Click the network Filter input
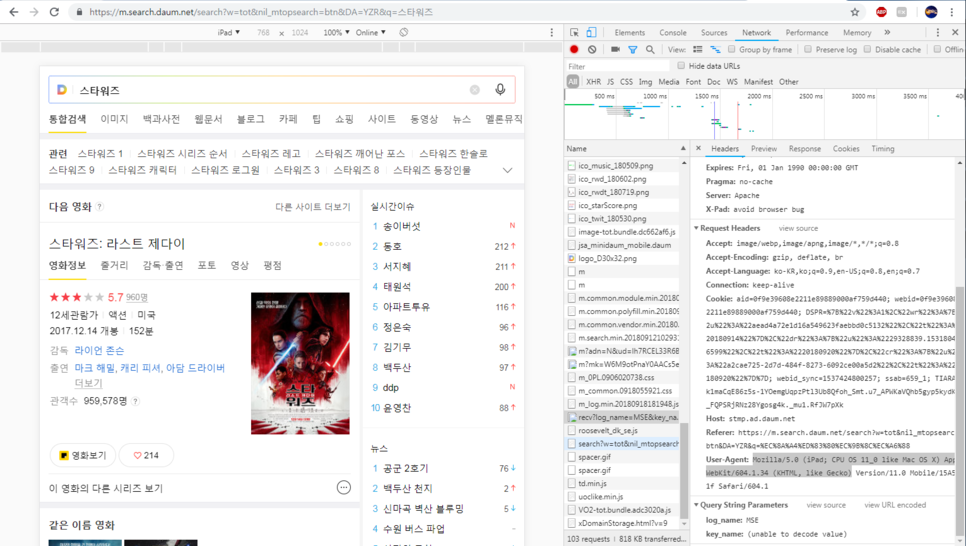966x546 pixels. tap(617, 66)
